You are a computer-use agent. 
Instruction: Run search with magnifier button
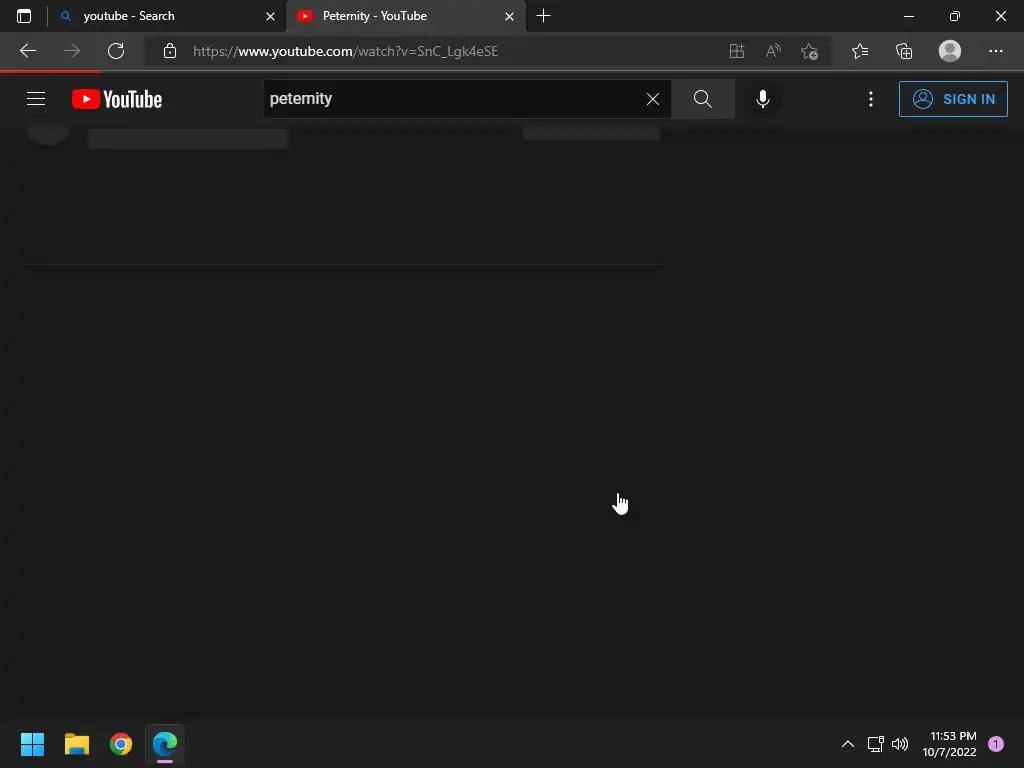tap(703, 99)
